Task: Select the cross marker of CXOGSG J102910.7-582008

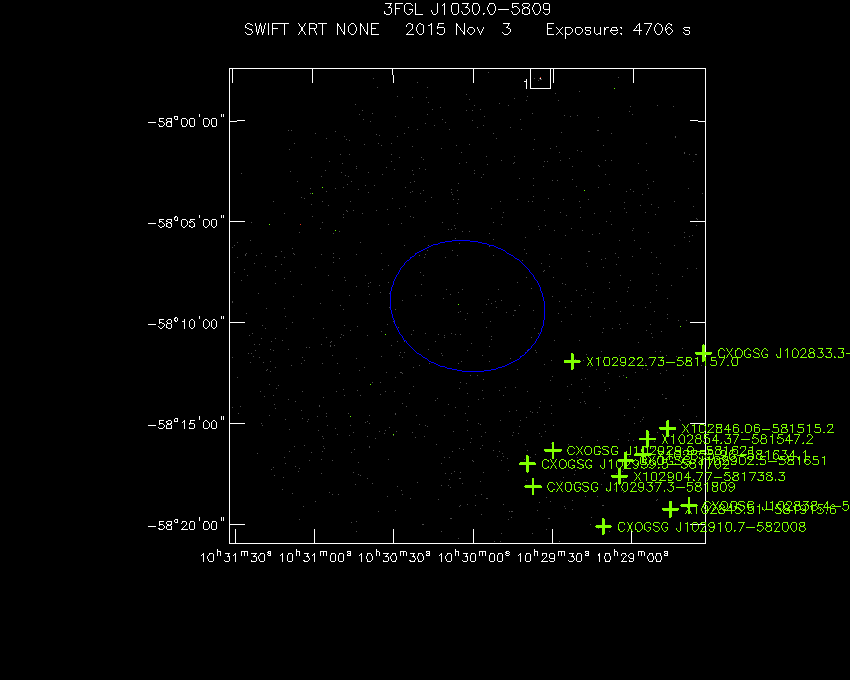Action: coord(603,527)
